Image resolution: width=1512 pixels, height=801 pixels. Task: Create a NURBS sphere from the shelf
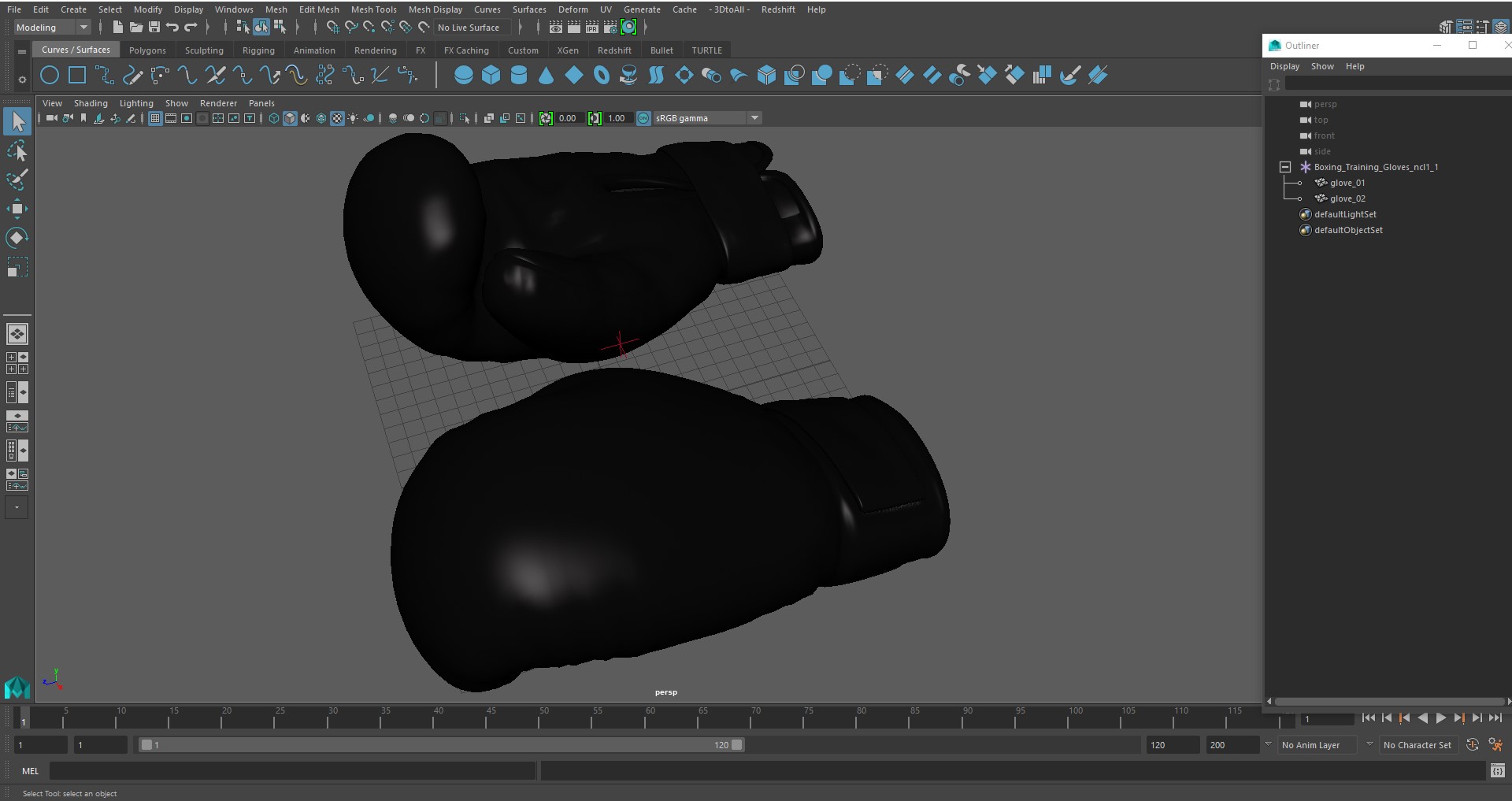[464, 76]
